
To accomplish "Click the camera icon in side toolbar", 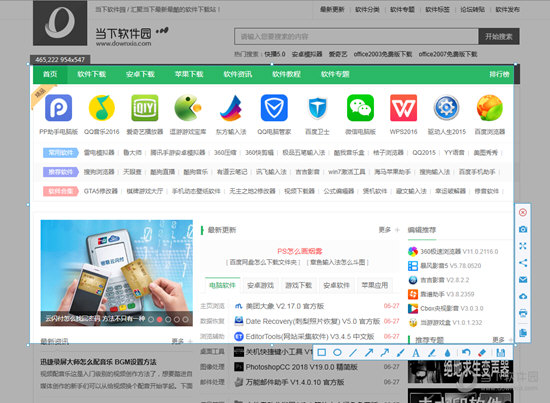I will click(x=523, y=229).
